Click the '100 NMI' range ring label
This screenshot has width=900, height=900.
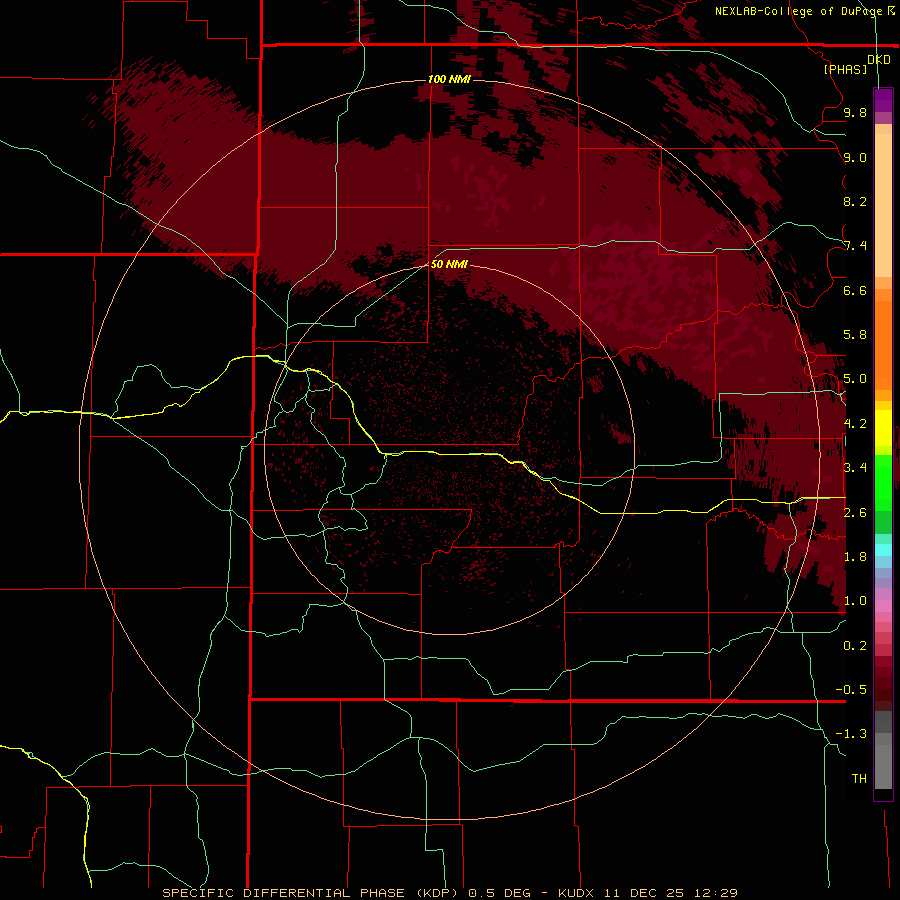pyautogui.click(x=449, y=79)
